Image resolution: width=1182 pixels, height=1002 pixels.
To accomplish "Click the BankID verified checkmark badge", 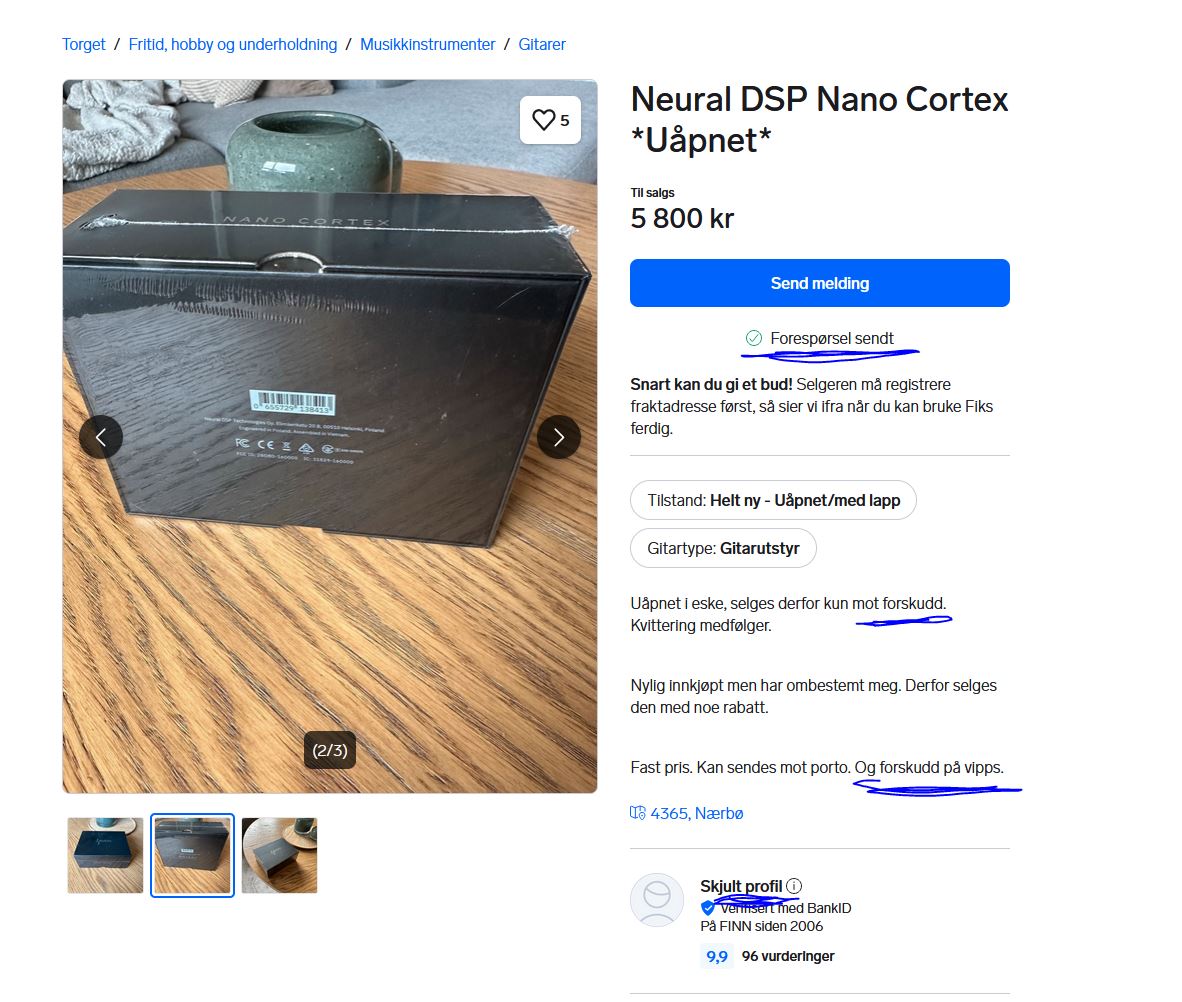I will coord(708,908).
